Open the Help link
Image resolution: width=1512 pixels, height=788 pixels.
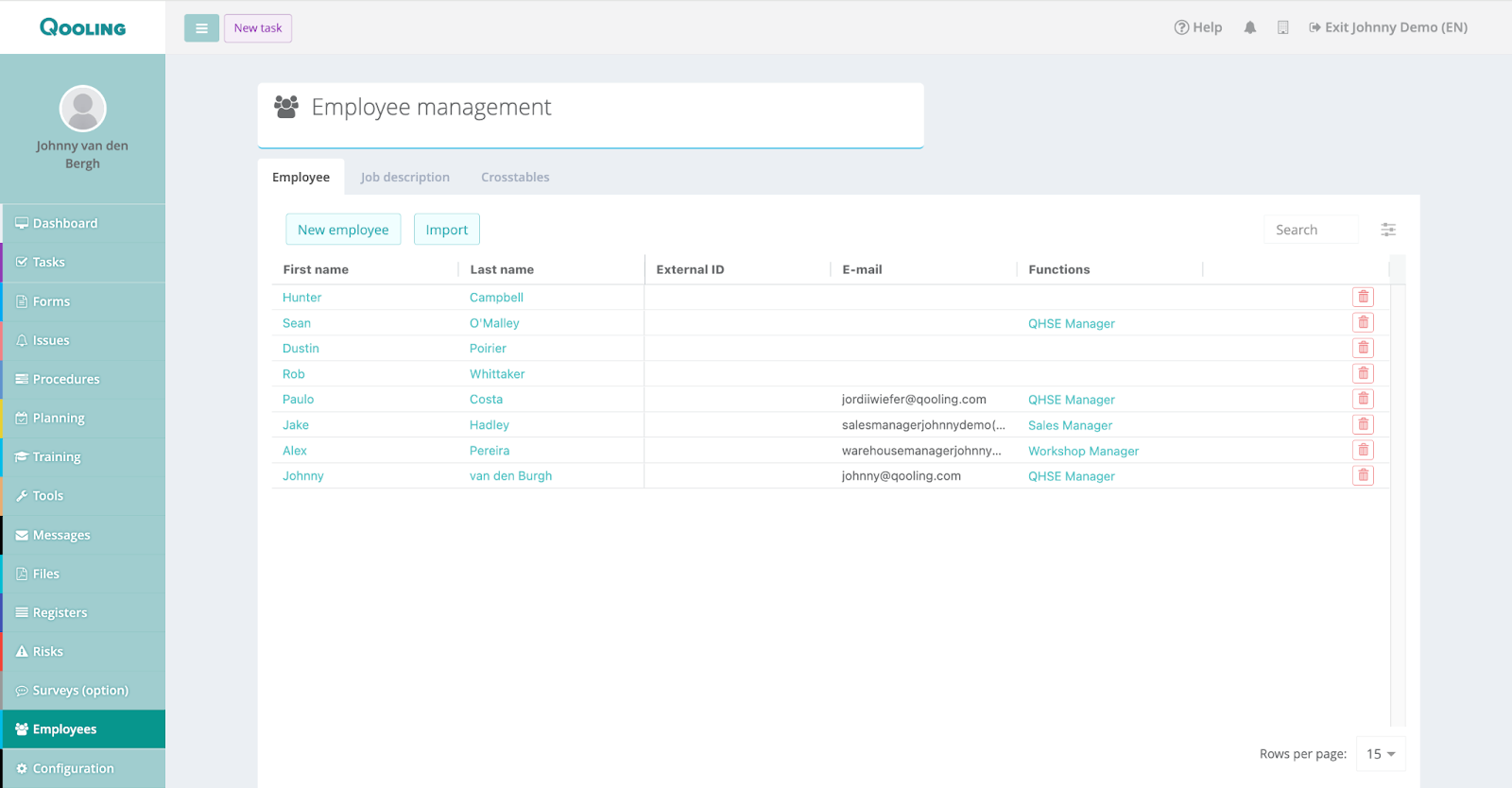(1198, 27)
